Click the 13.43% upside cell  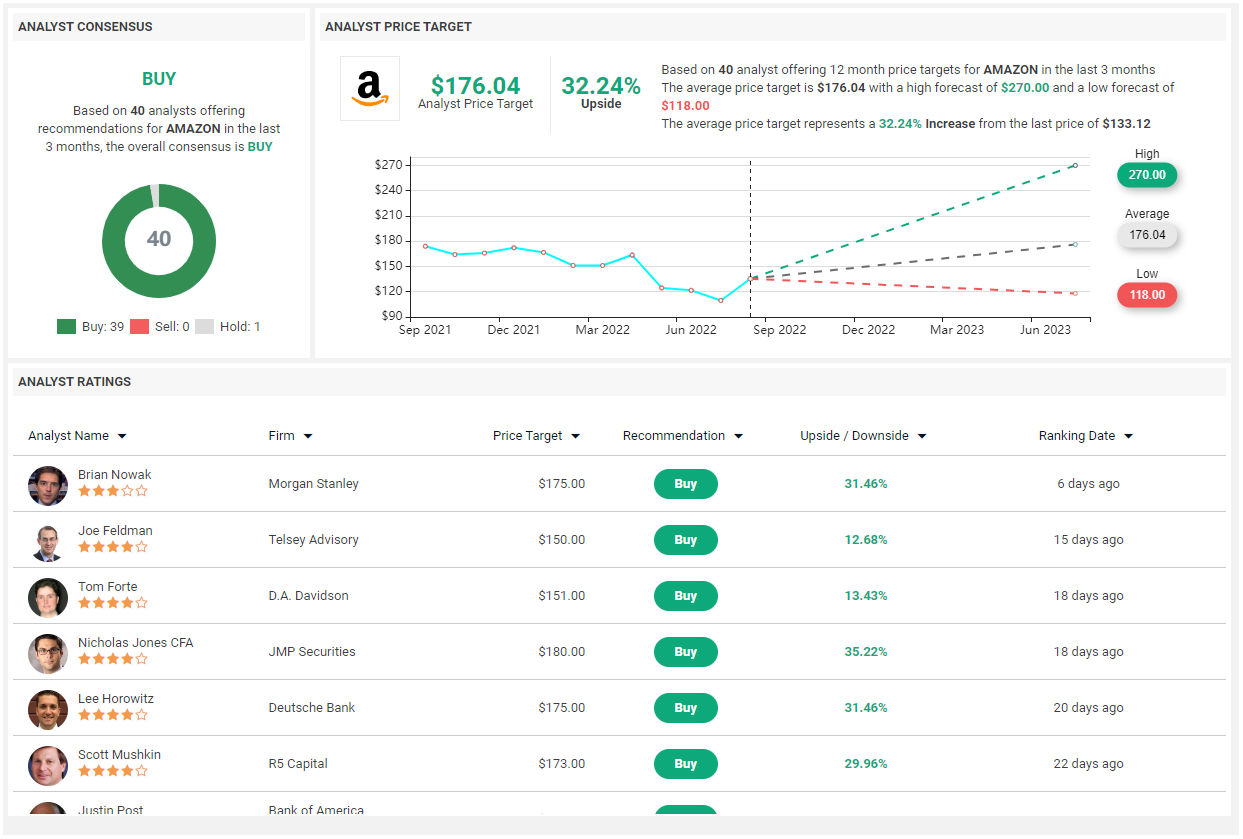(866, 596)
